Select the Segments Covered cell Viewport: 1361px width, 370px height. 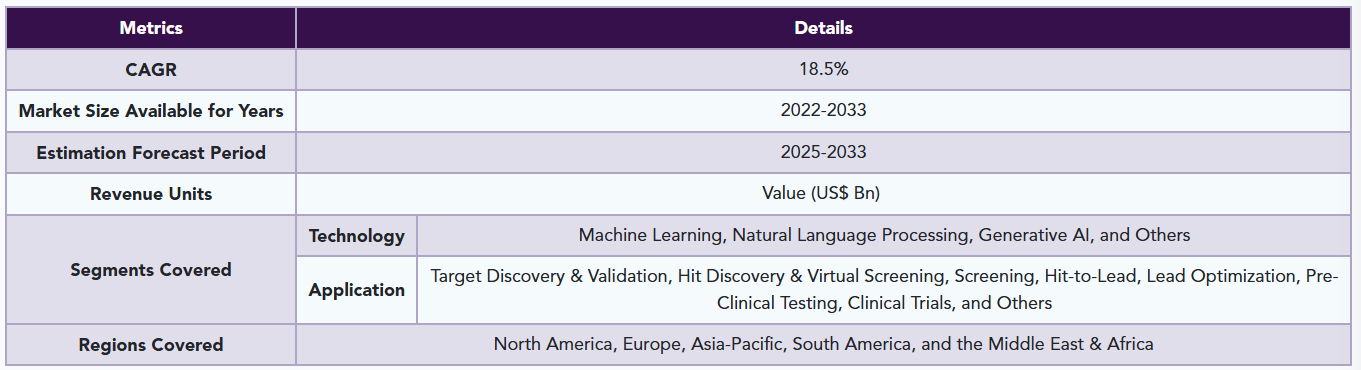tap(151, 270)
